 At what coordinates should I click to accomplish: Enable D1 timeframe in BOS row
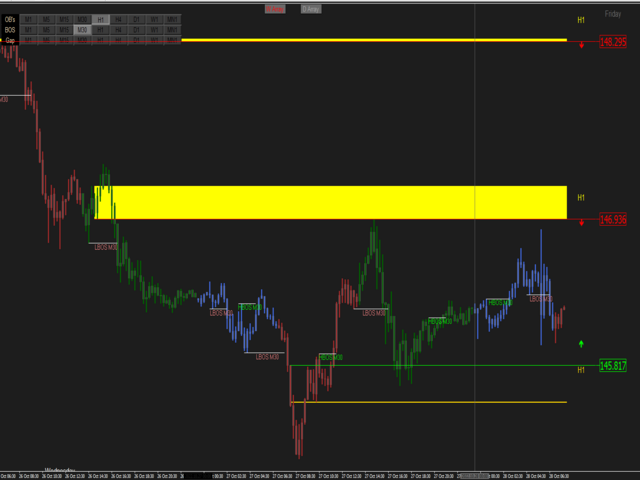(136, 30)
